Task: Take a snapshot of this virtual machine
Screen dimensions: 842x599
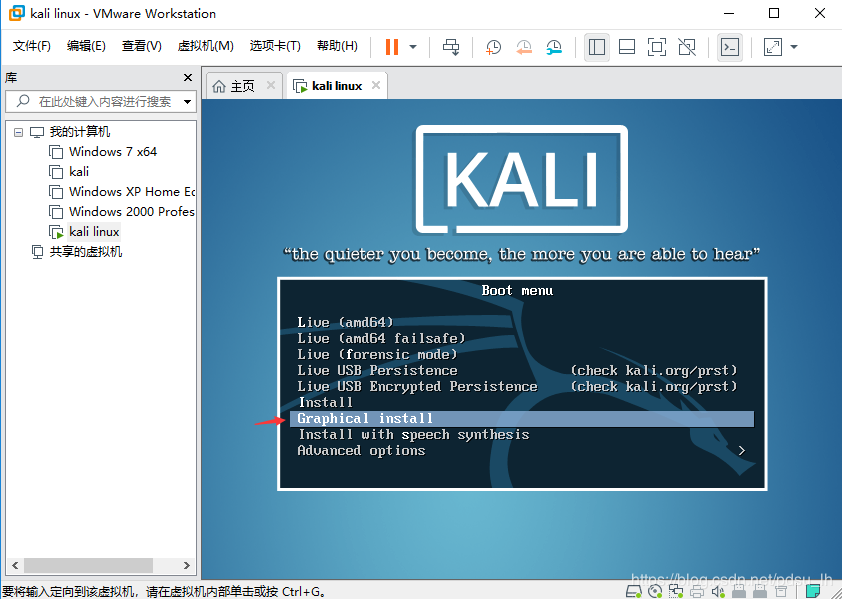Action: pyautogui.click(x=493, y=47)
